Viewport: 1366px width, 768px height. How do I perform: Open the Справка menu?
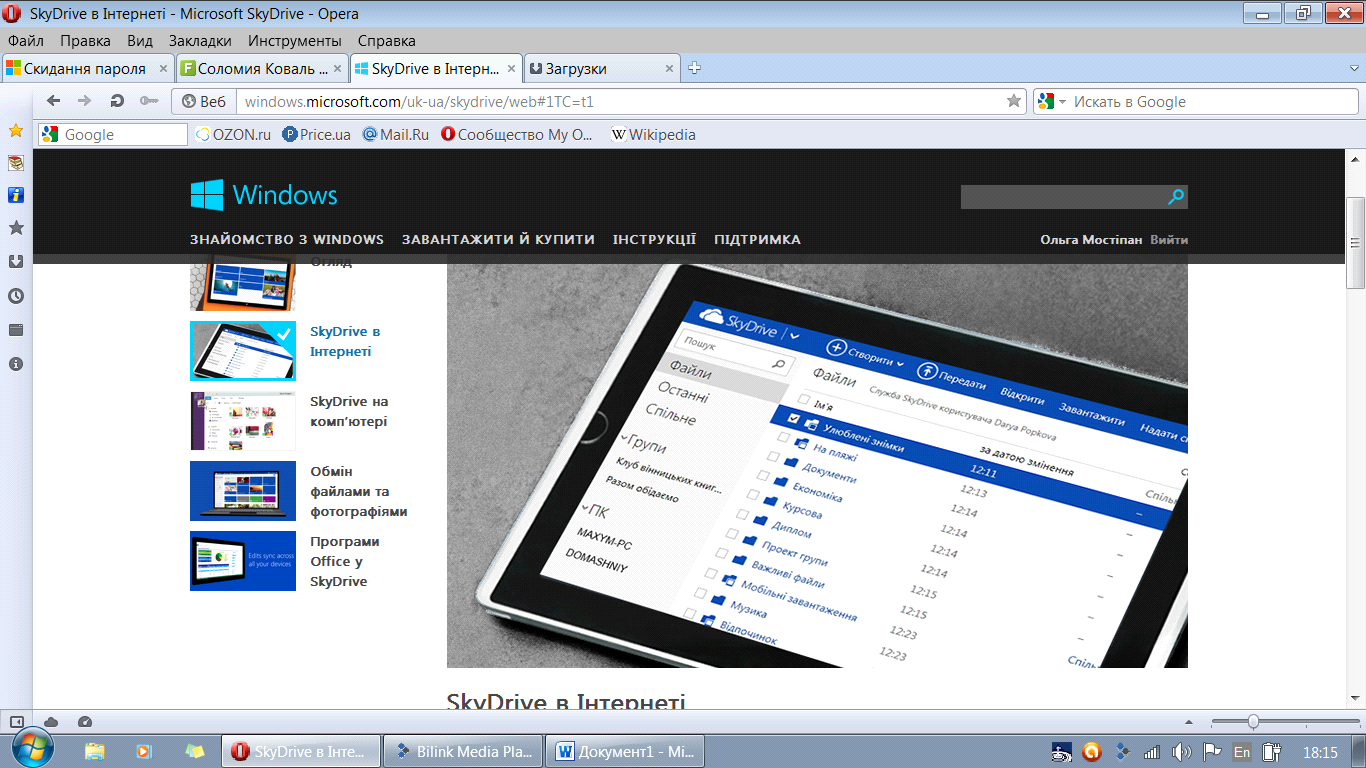coord(386,41)
